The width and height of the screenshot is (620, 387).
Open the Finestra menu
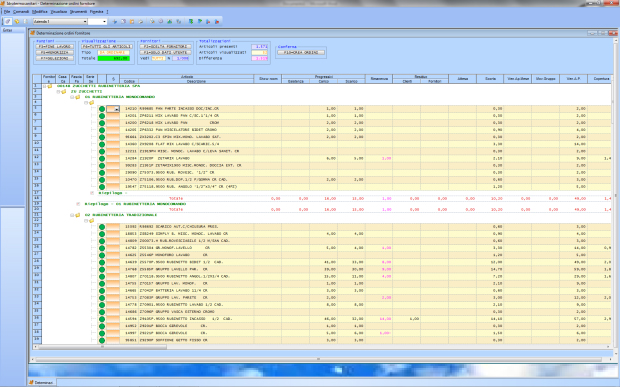[96, 12]
